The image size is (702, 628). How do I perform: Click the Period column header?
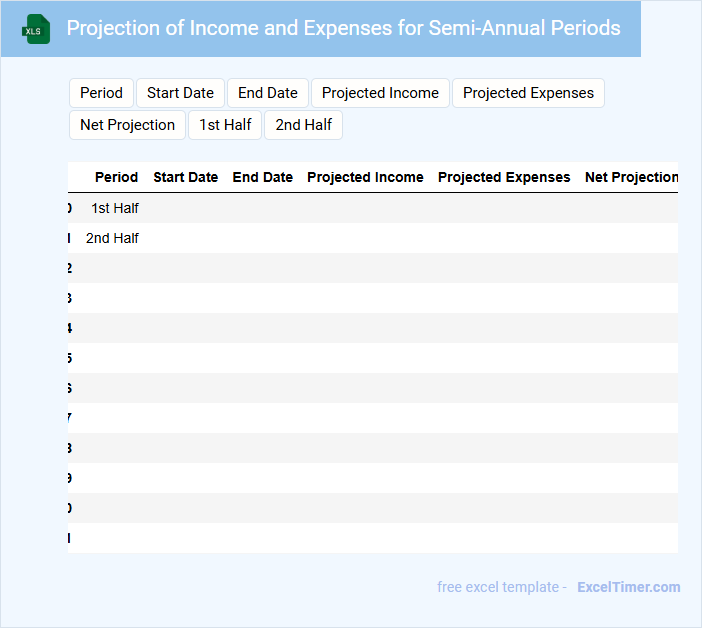116,177
